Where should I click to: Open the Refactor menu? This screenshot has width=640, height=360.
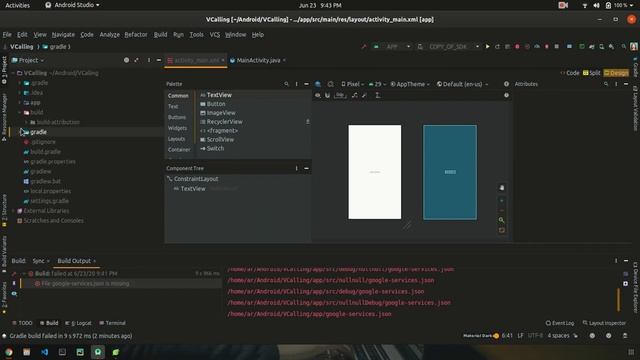(x=136, y=35)
